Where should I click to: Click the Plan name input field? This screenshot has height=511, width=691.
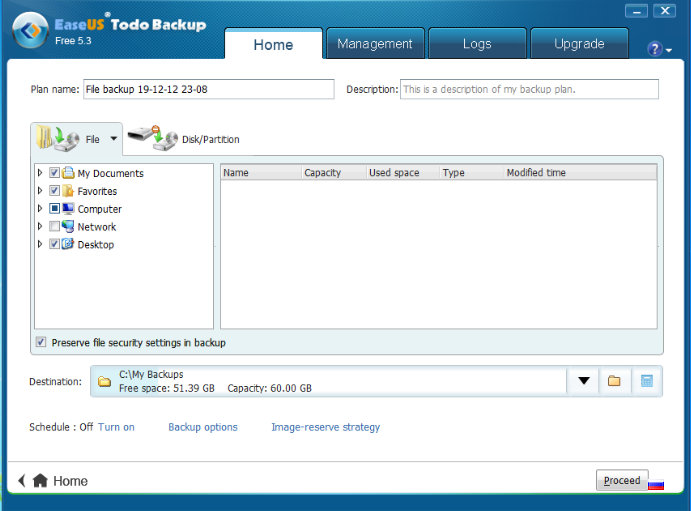pyautogui.click(x=208, y=89)
